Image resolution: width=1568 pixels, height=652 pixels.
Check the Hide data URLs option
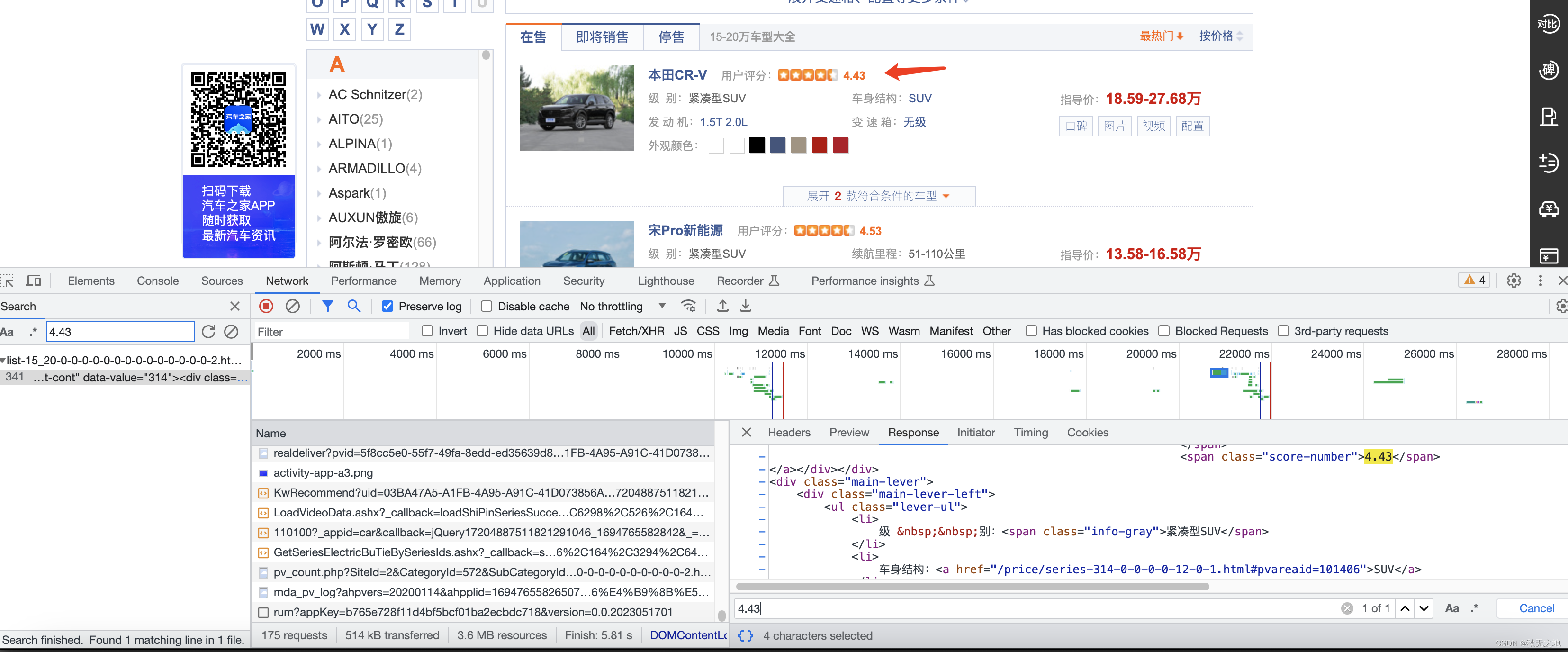482,331
